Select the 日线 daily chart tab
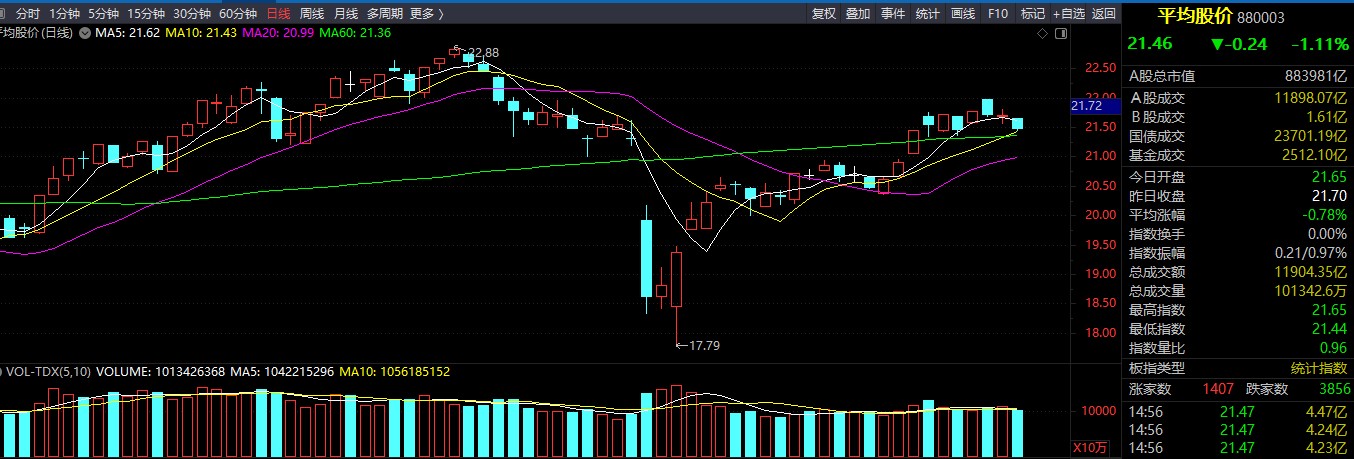 (277, 14)
